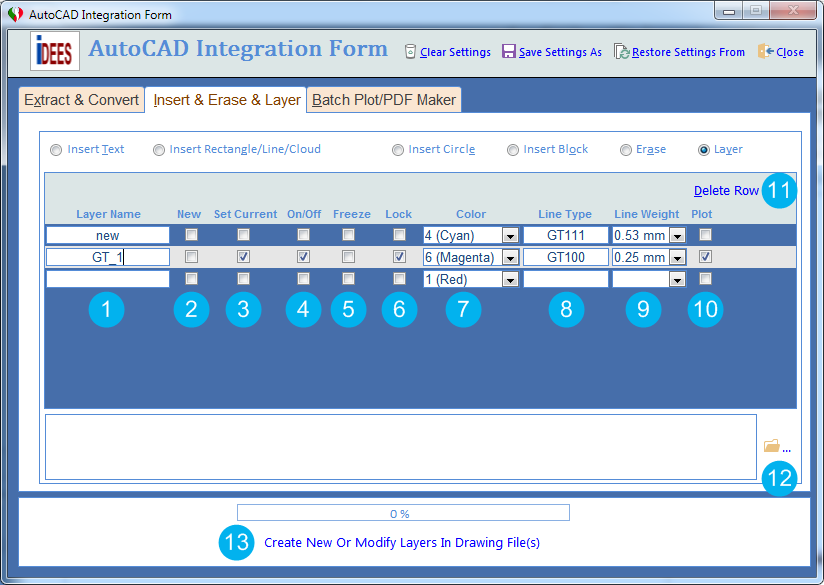Click the empty layer name field in Red row

click(x=108, y=279)
